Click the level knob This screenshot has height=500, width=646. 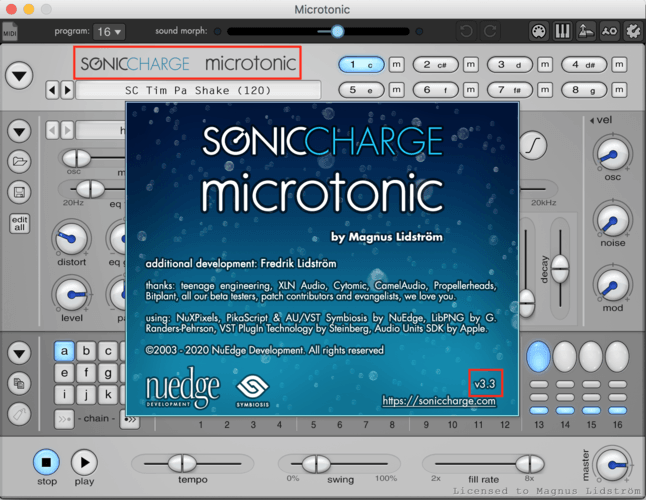[x=71, y=294]
